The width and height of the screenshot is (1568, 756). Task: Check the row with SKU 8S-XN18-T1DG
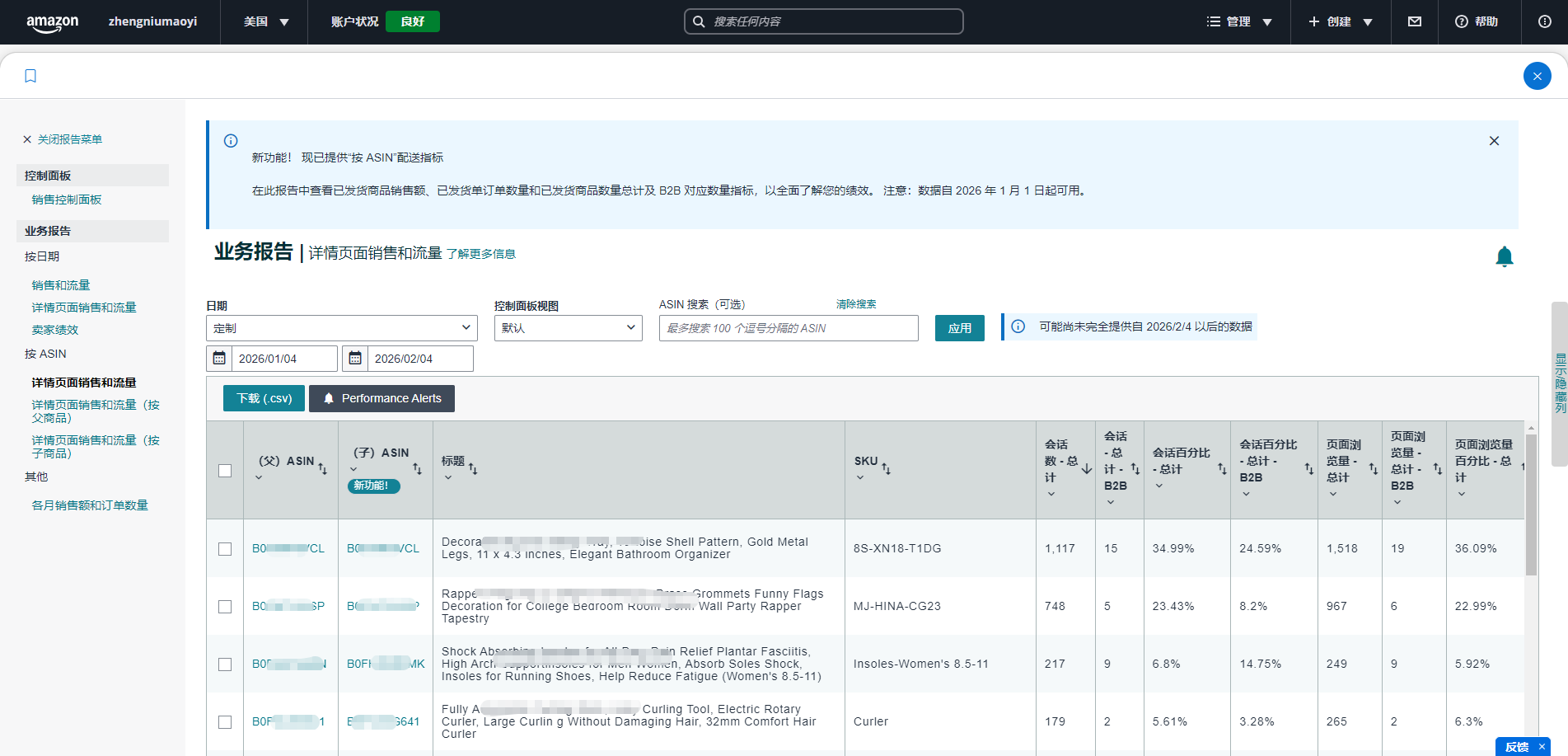point(225,549)
